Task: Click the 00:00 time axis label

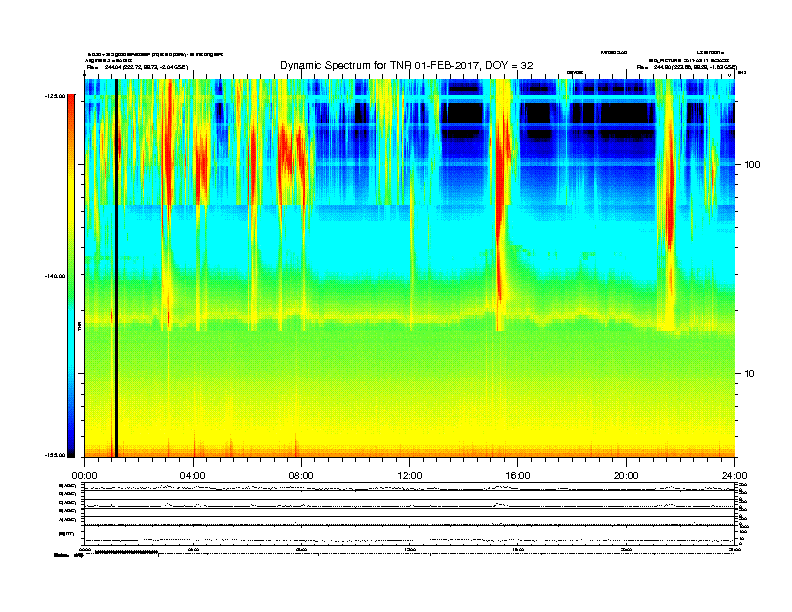Action: point(84,476)
